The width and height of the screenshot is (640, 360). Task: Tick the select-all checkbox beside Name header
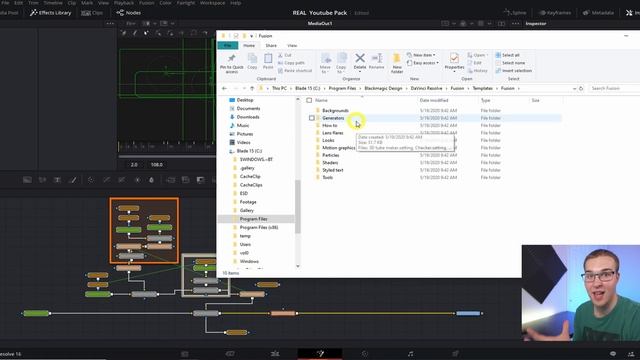click(309, 100)
